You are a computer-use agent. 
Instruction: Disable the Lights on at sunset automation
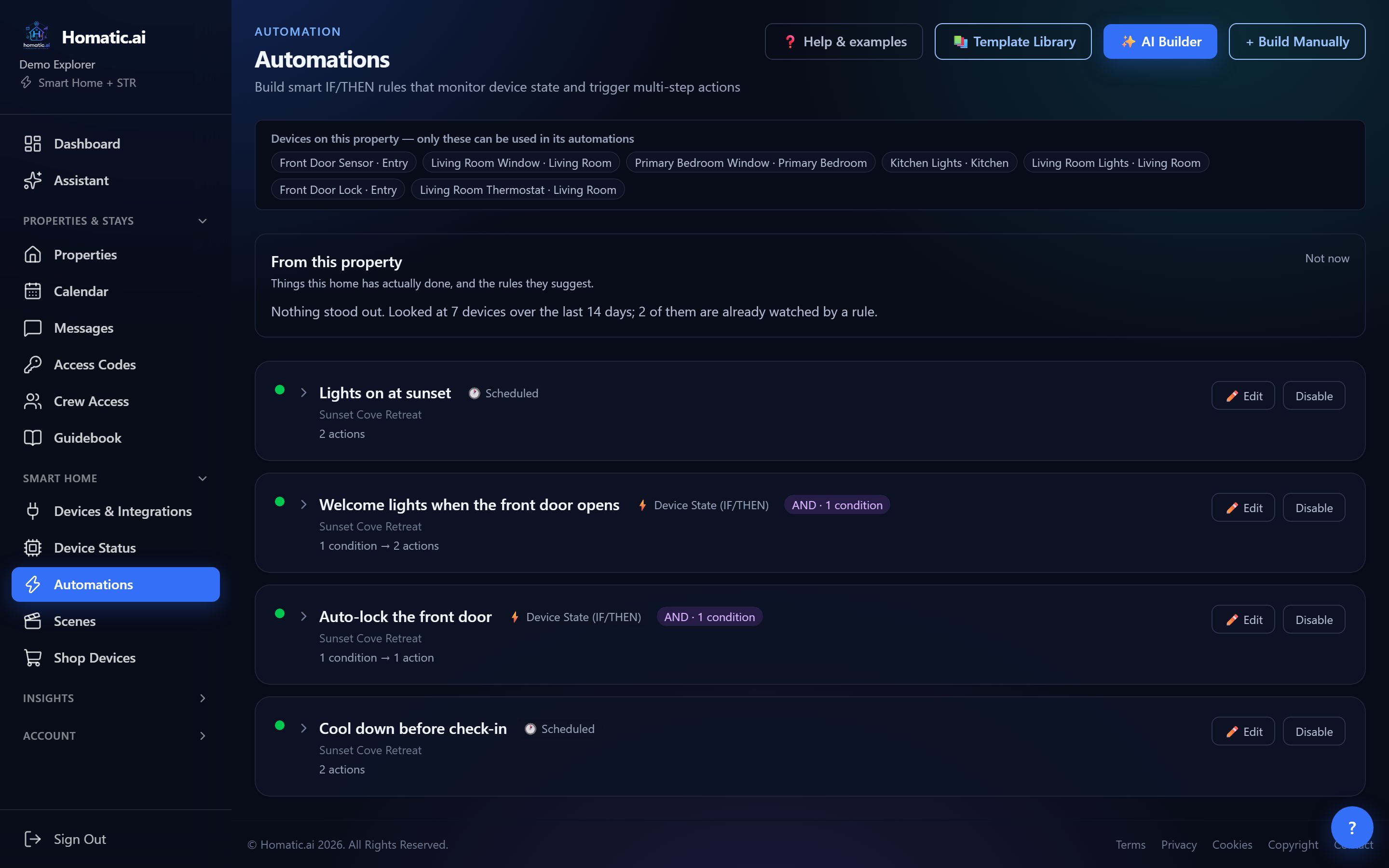1314,395
